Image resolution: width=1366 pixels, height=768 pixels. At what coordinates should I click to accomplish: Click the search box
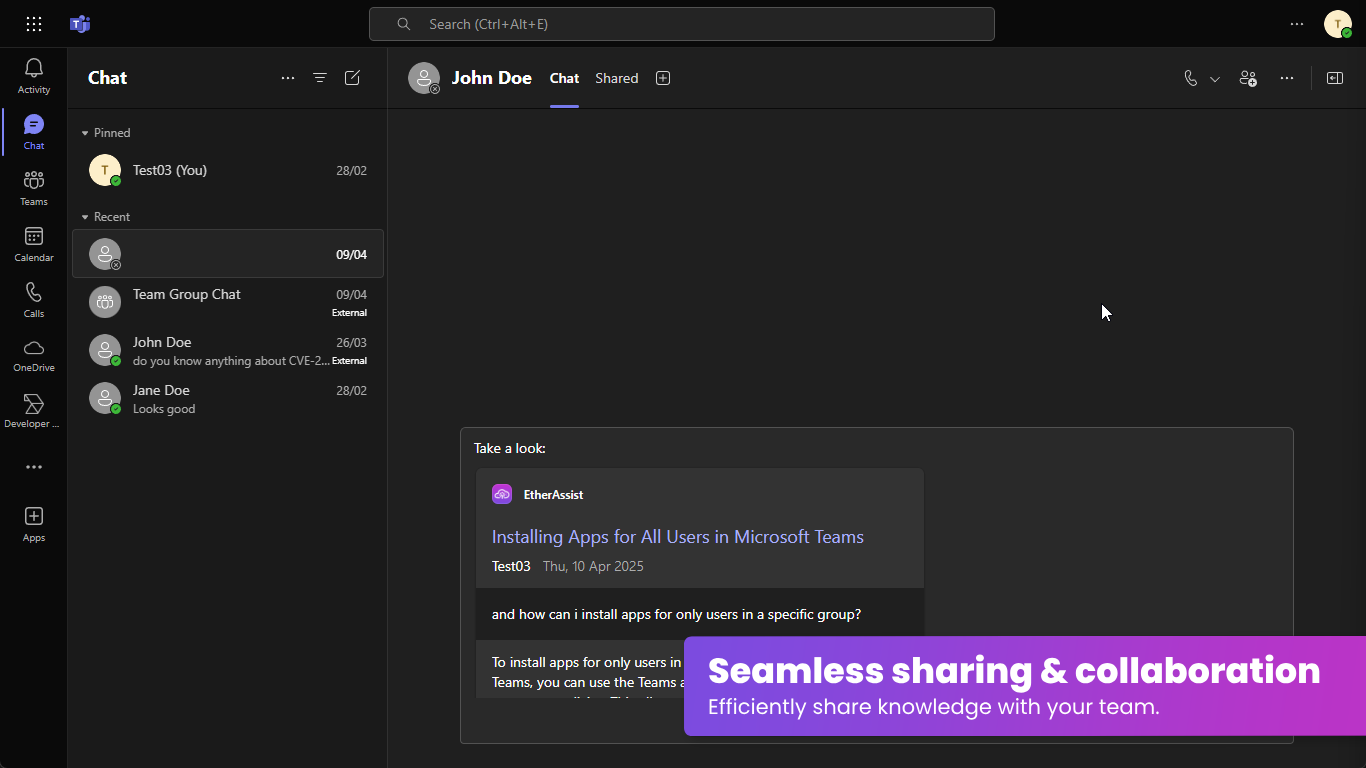coord(682,24)
